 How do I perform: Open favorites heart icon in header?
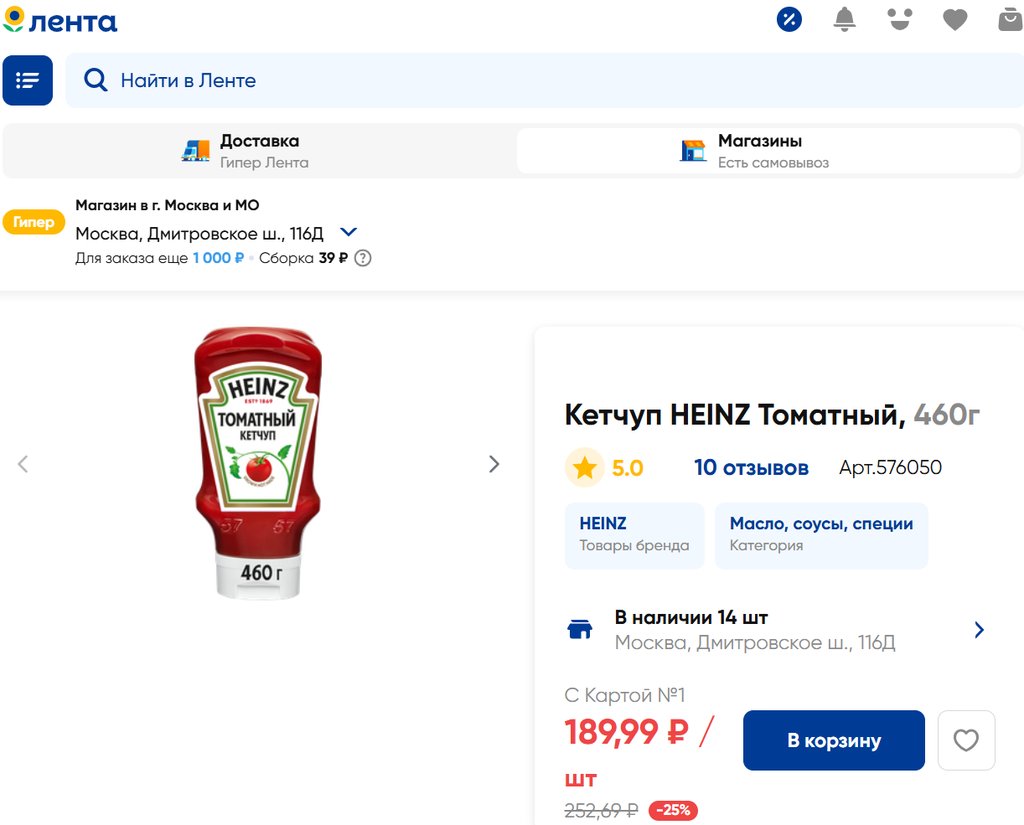point(955,20)
